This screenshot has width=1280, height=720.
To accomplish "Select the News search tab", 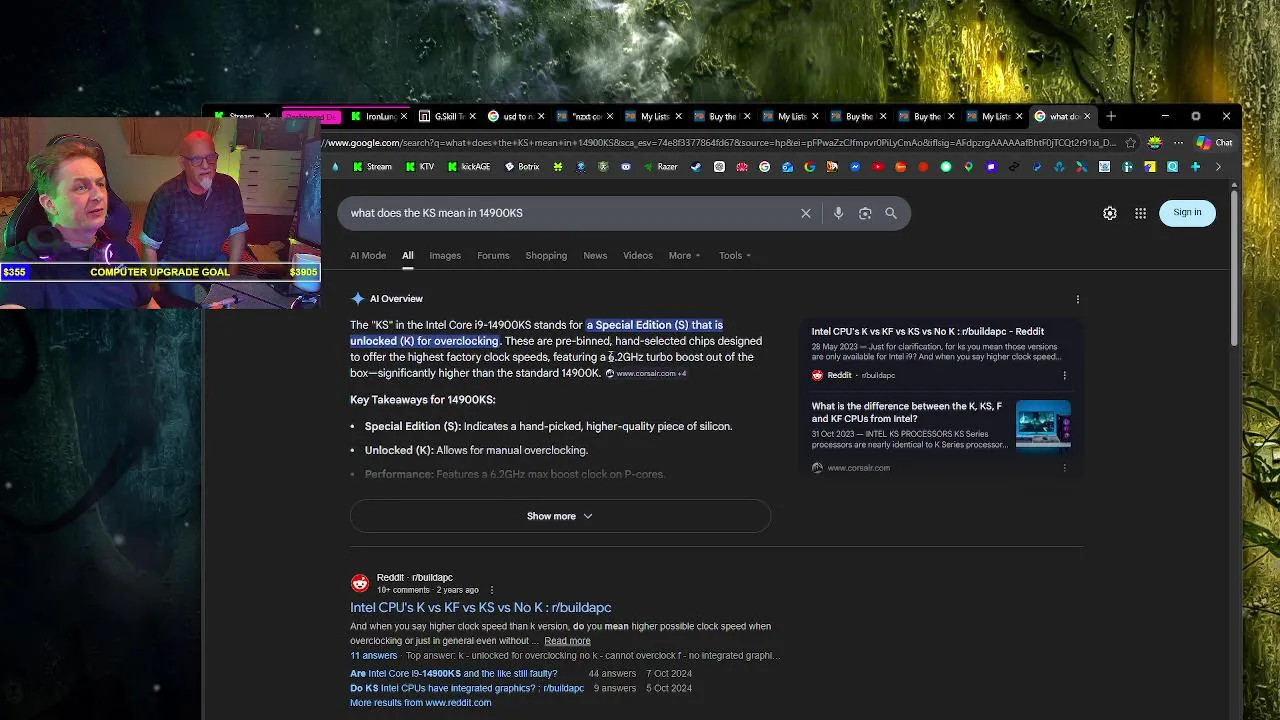I will (x=595, y=256).
